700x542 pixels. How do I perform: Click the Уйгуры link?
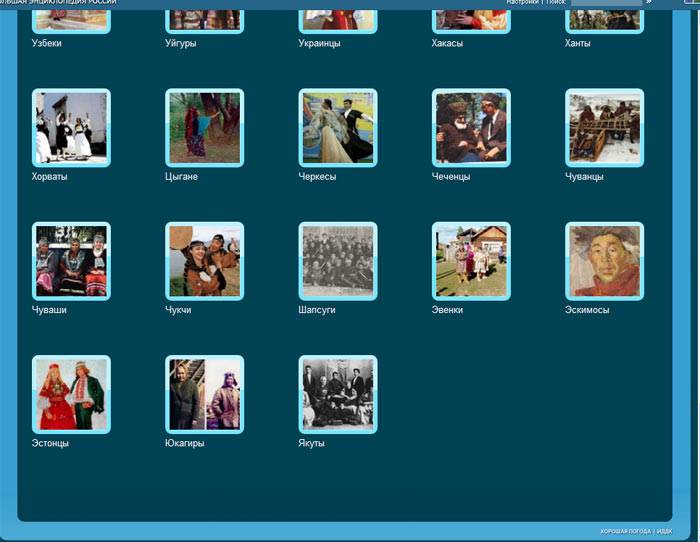point(180,43)
